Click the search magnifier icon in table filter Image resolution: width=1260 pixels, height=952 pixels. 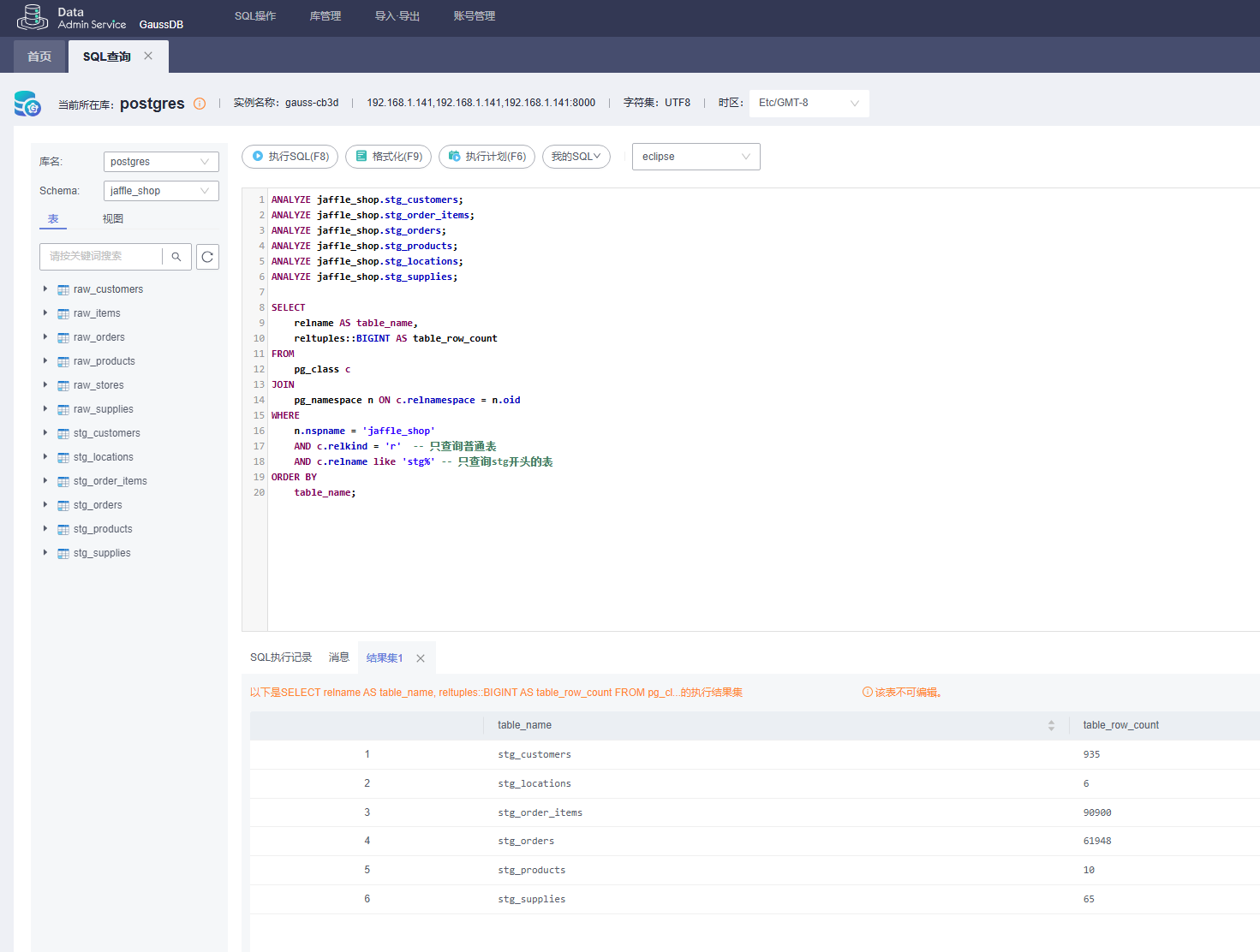point(176,257)
